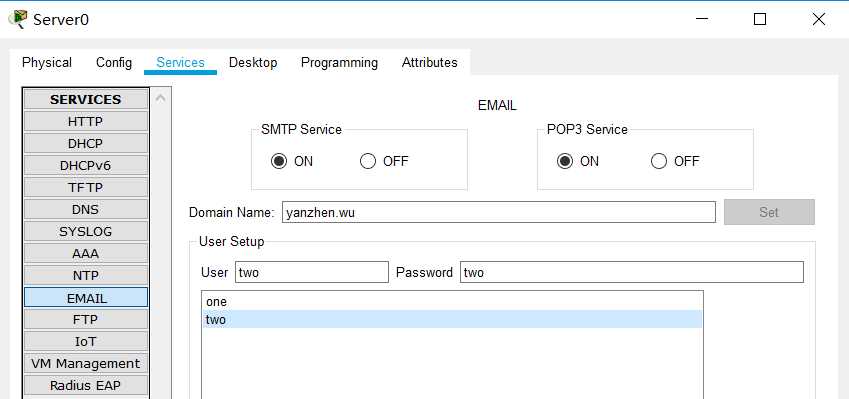Click the Password input field
849x399 pixels.
(632, 272)
